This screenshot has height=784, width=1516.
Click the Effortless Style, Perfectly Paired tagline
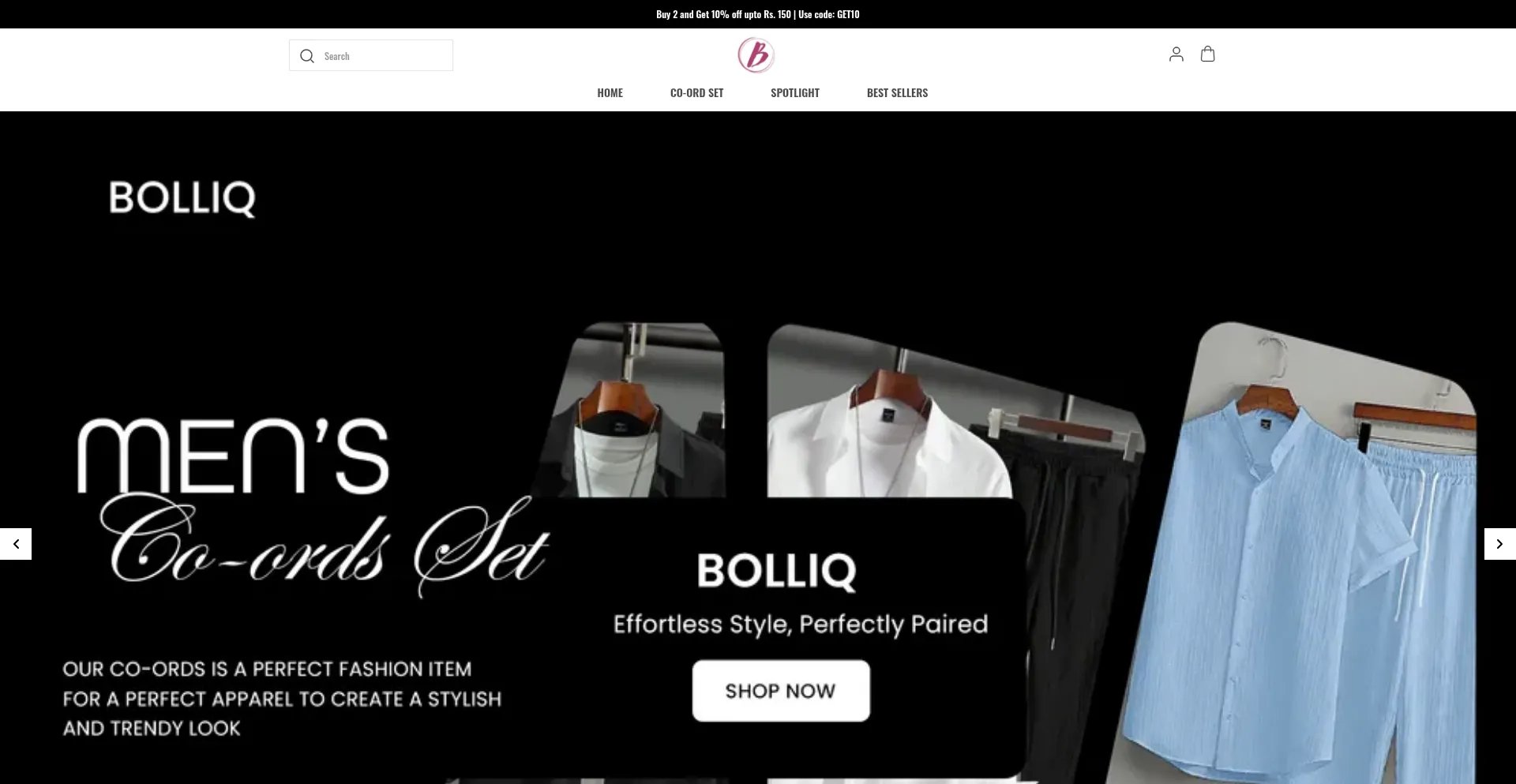pos(801,625)
